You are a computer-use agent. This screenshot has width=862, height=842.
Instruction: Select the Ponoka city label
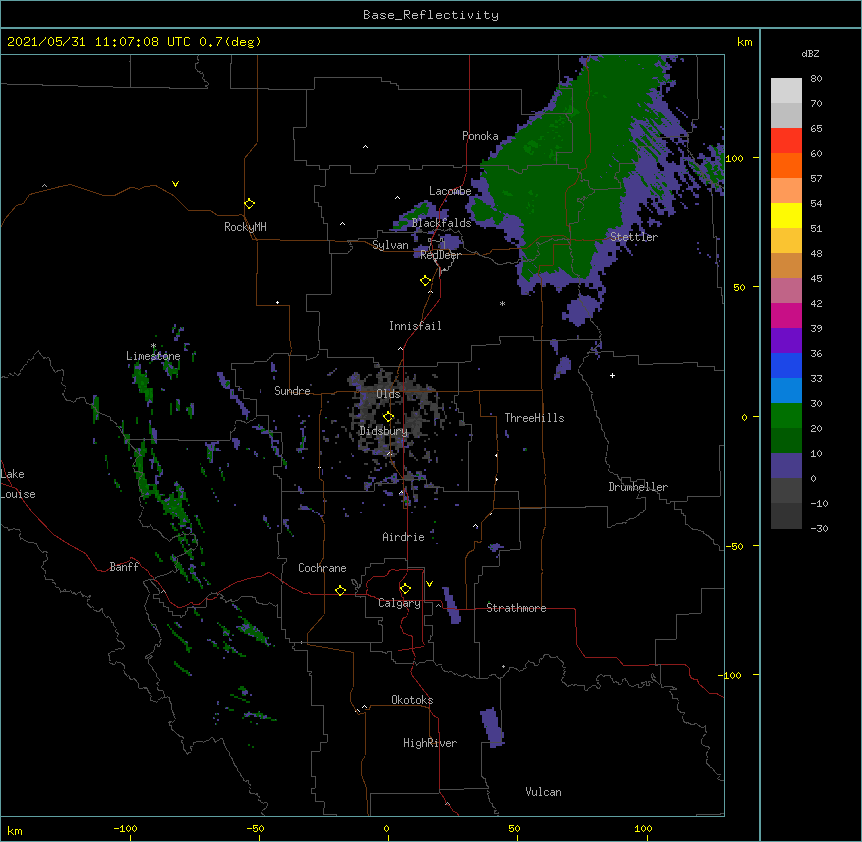click(480, 136)
